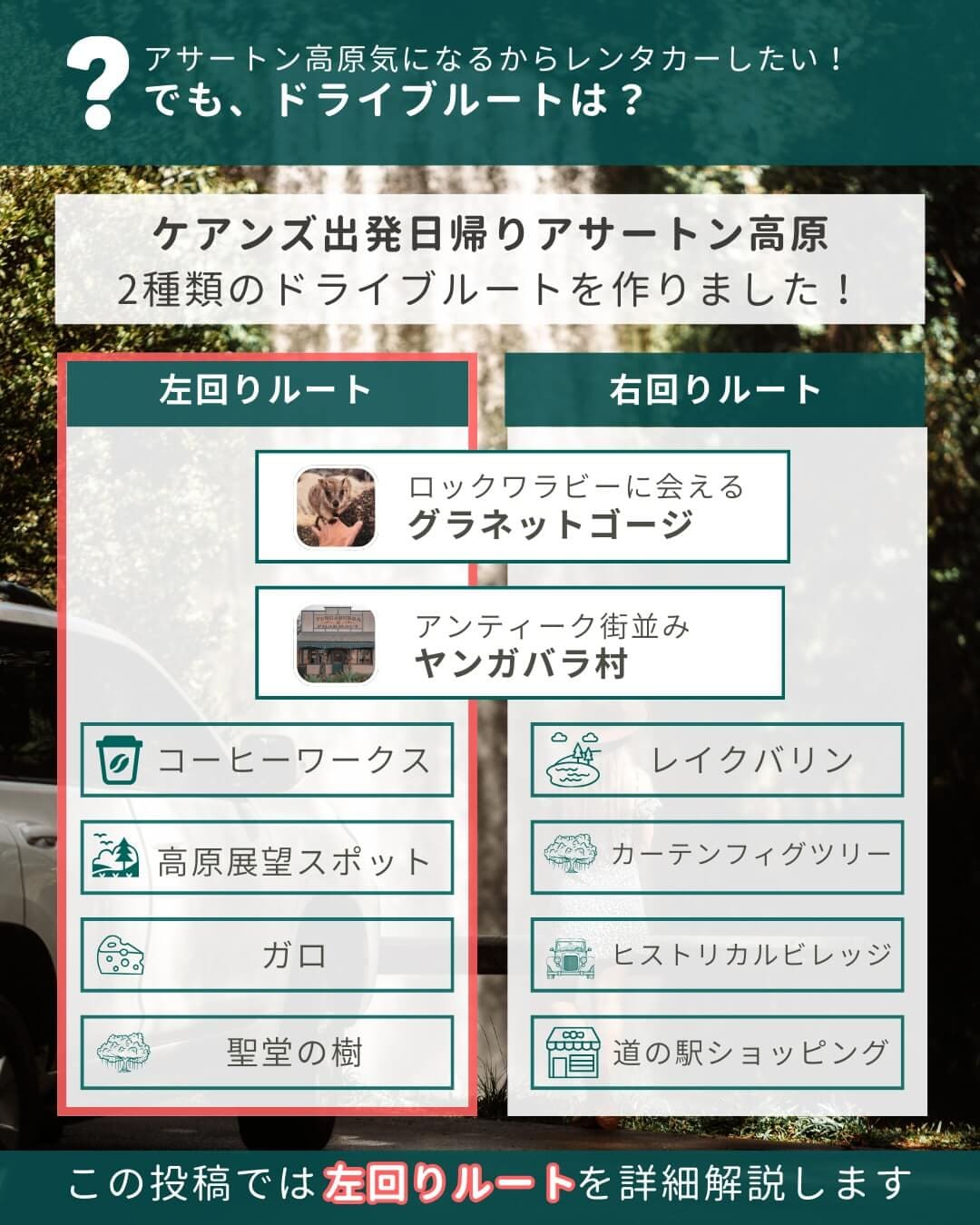980x1225 pixels.
Task: Click the trees landscape icon beside 高原展望スポット
Action: click(116, 858)
